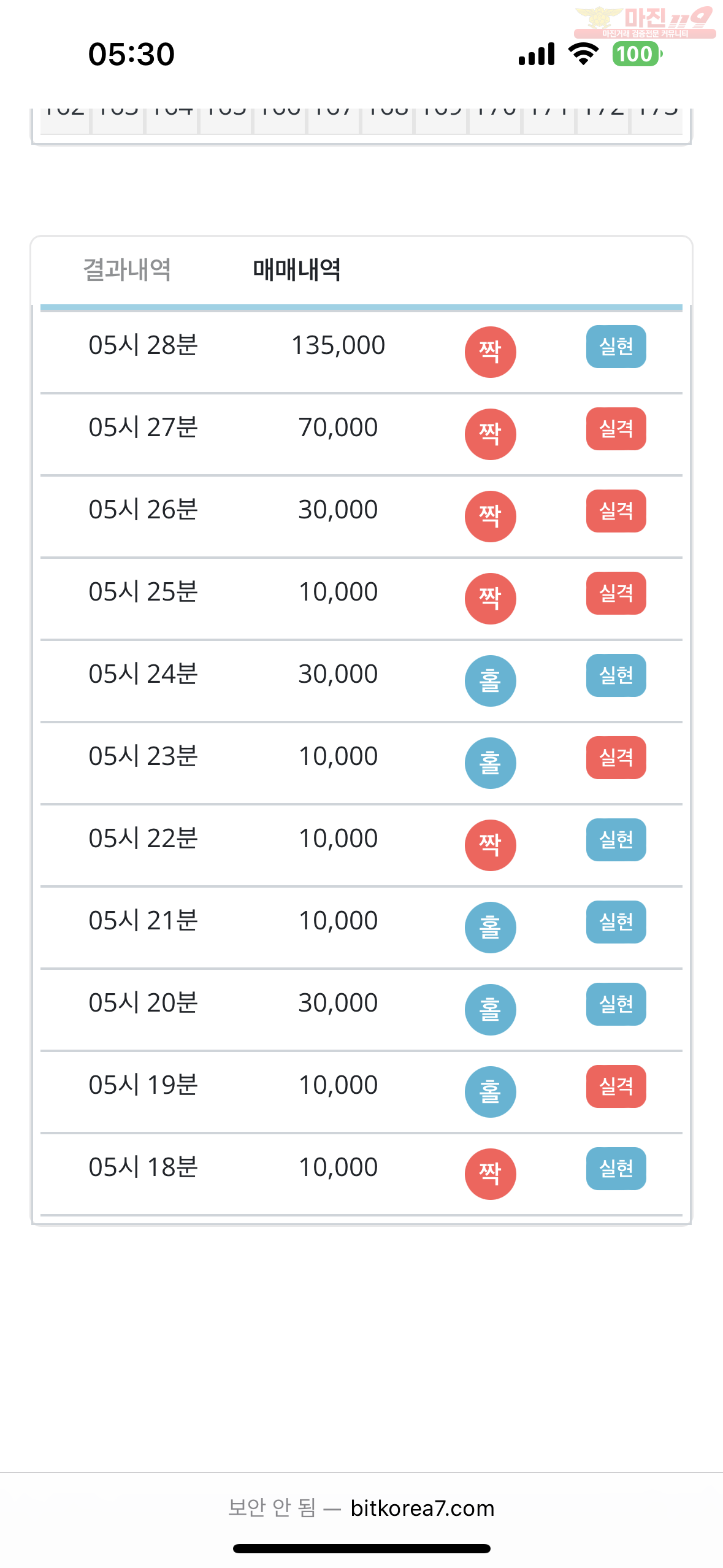This screenshot has width=723, height=1568.
Task: Tap the 짝 icon for 05시 28분
Action: pyautogui.click(x=490, y=352)
